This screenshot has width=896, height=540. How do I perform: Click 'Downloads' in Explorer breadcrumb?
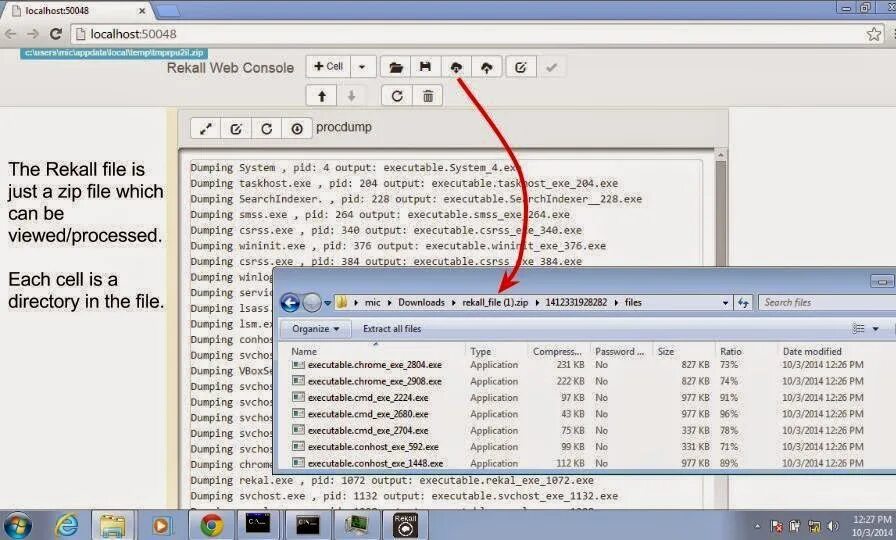pyautogui.click(x=421, y=302)
